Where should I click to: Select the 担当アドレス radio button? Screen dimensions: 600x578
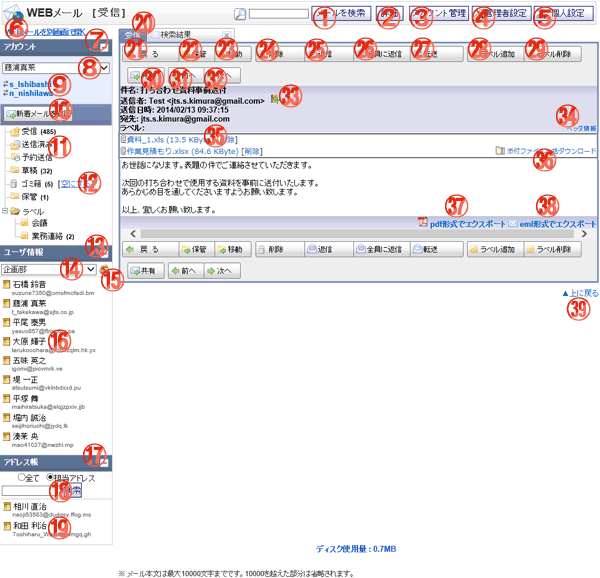50,477
